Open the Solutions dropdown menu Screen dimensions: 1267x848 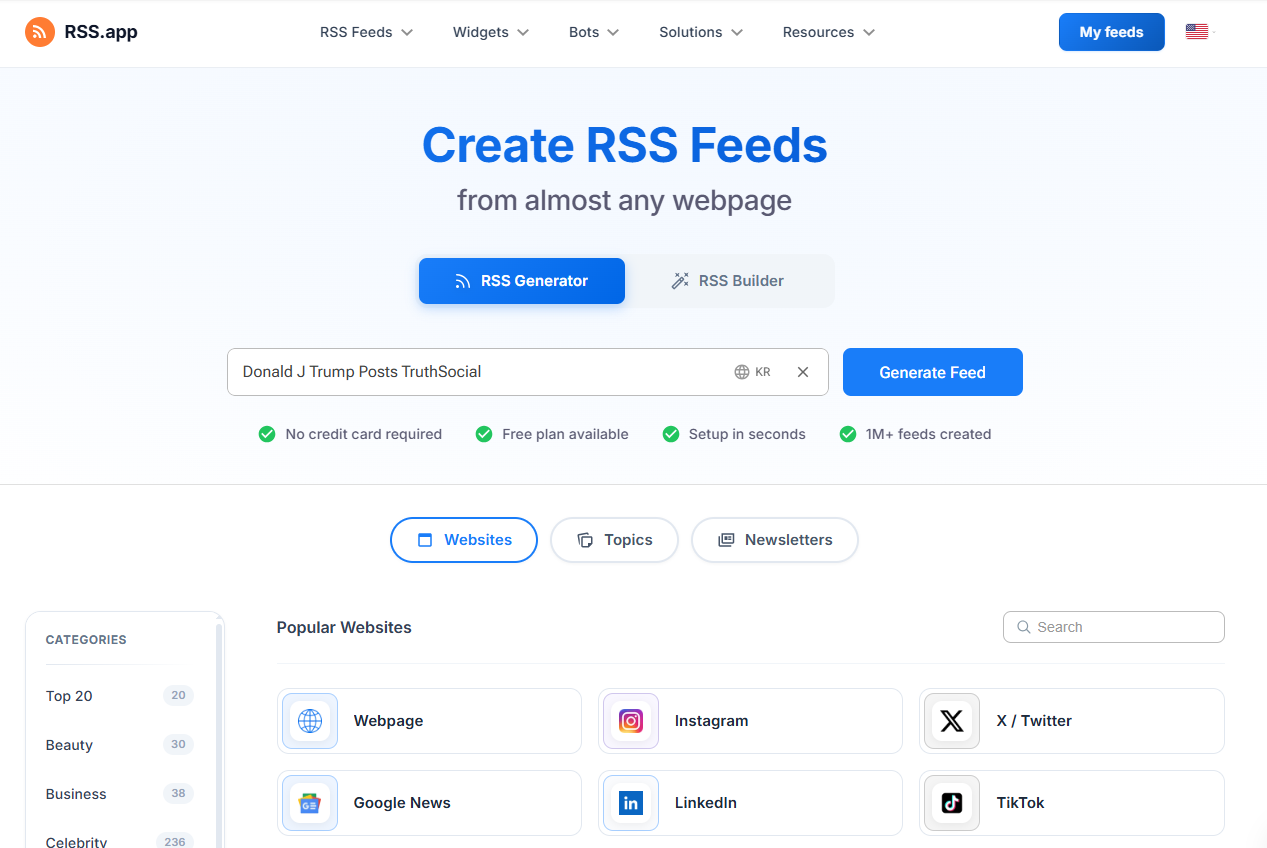click(701, 32)
